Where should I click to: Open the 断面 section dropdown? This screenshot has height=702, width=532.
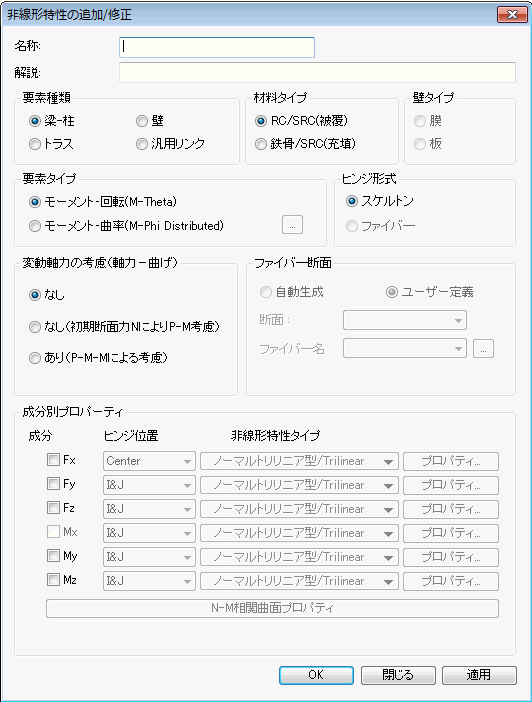coord(405,320)
